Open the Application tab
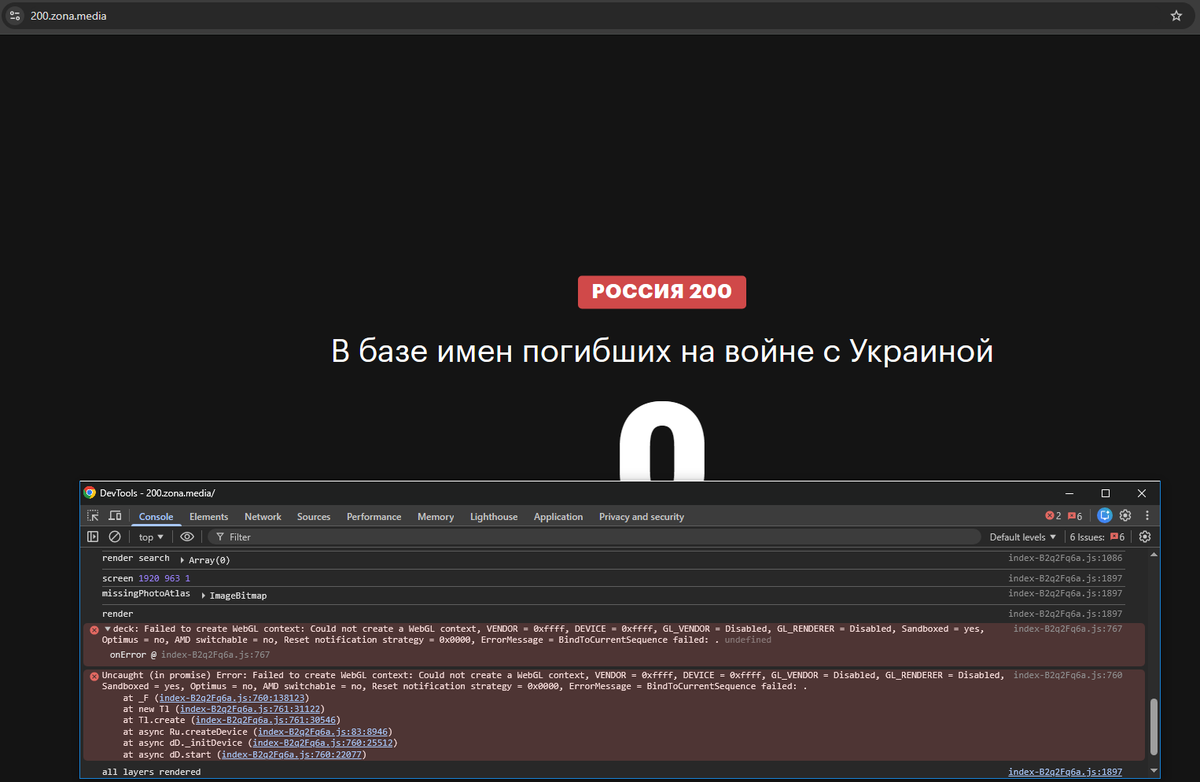The image size is (1200, 782). tap(558, 517)
